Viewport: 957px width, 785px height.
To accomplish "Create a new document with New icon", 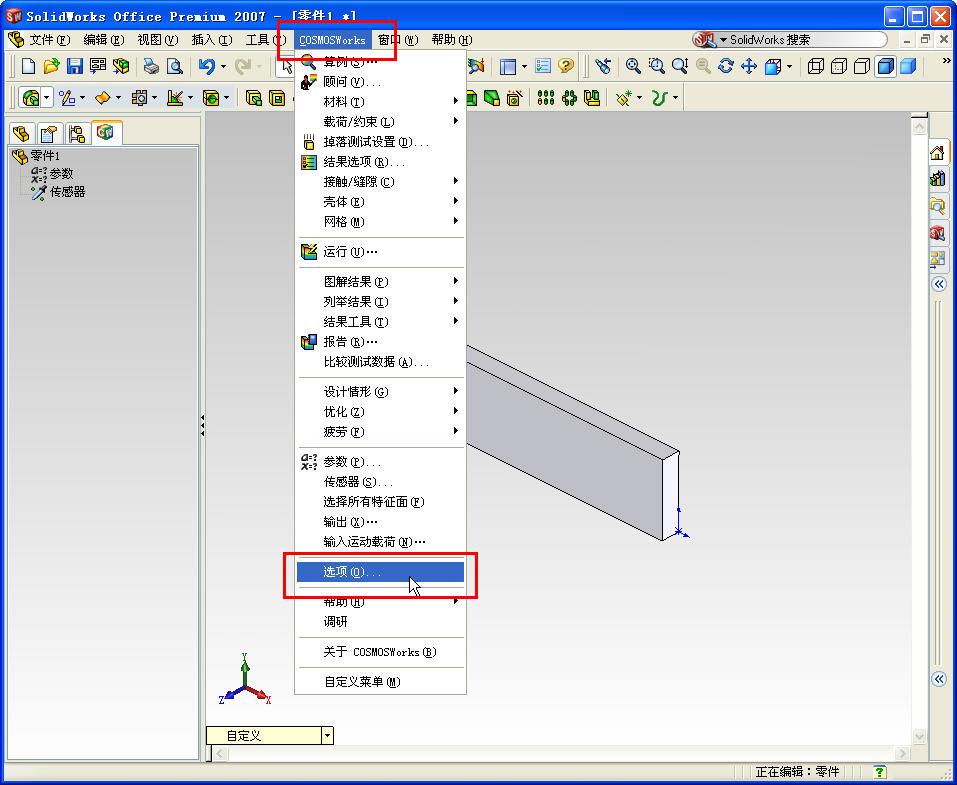I will [x=28, y=66].
